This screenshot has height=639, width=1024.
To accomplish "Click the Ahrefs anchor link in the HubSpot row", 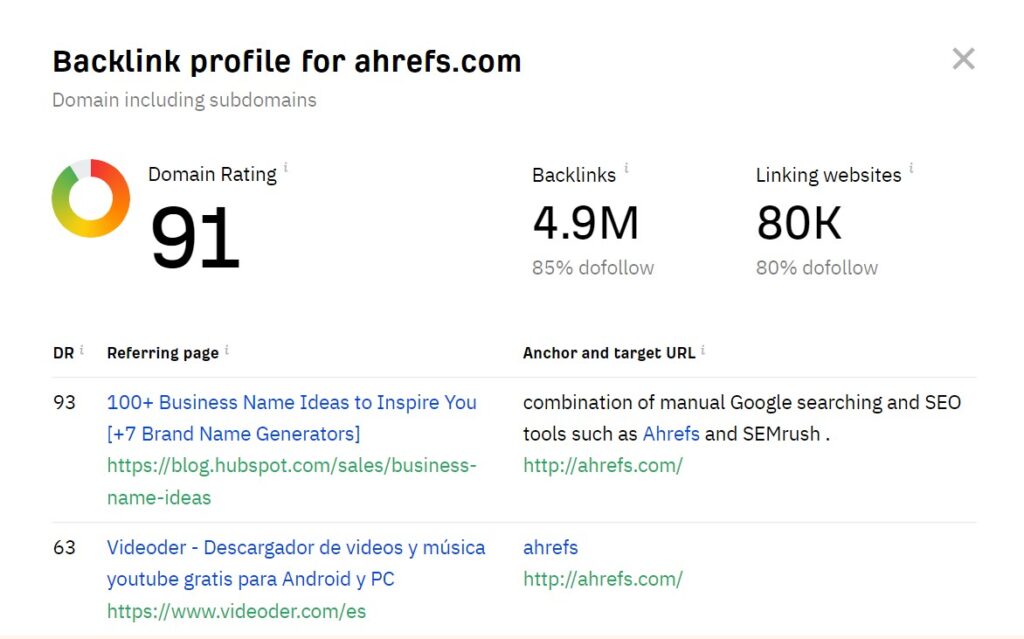I will 671,434.
